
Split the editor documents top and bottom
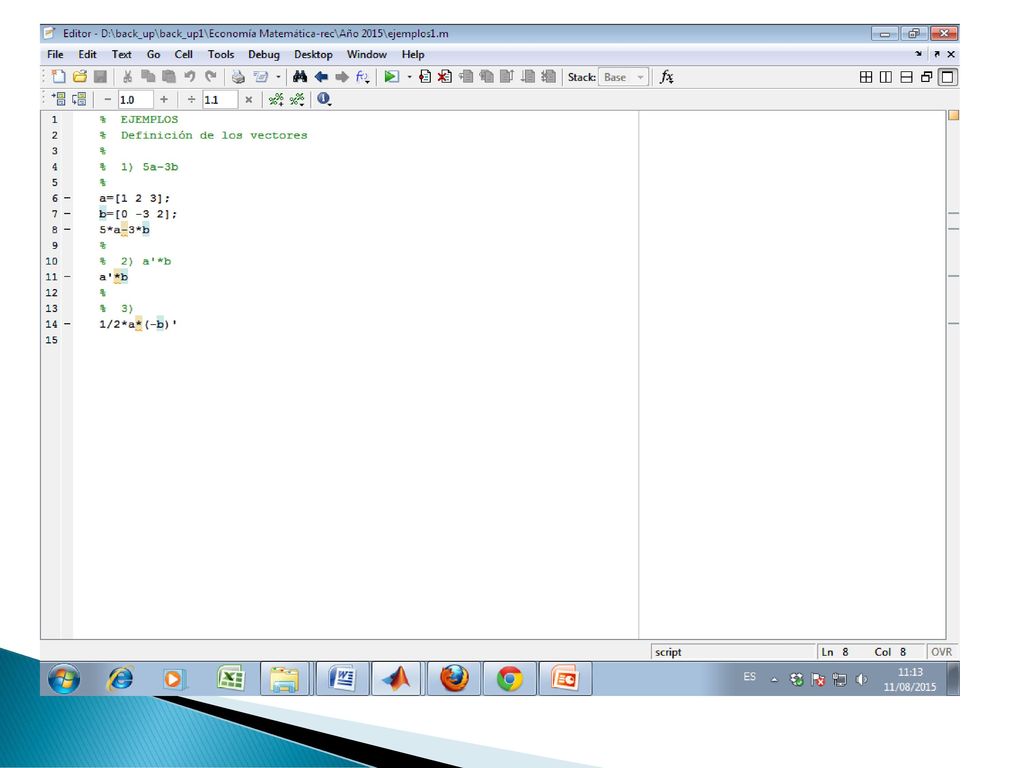(906, 76)
